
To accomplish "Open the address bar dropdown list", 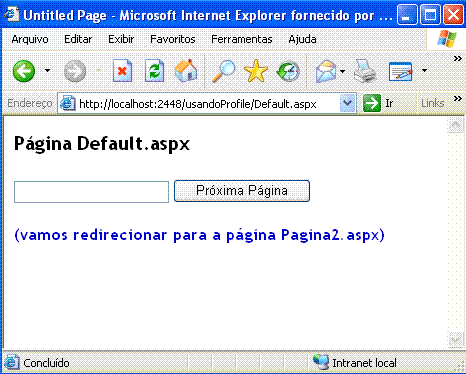I will 347,103.
